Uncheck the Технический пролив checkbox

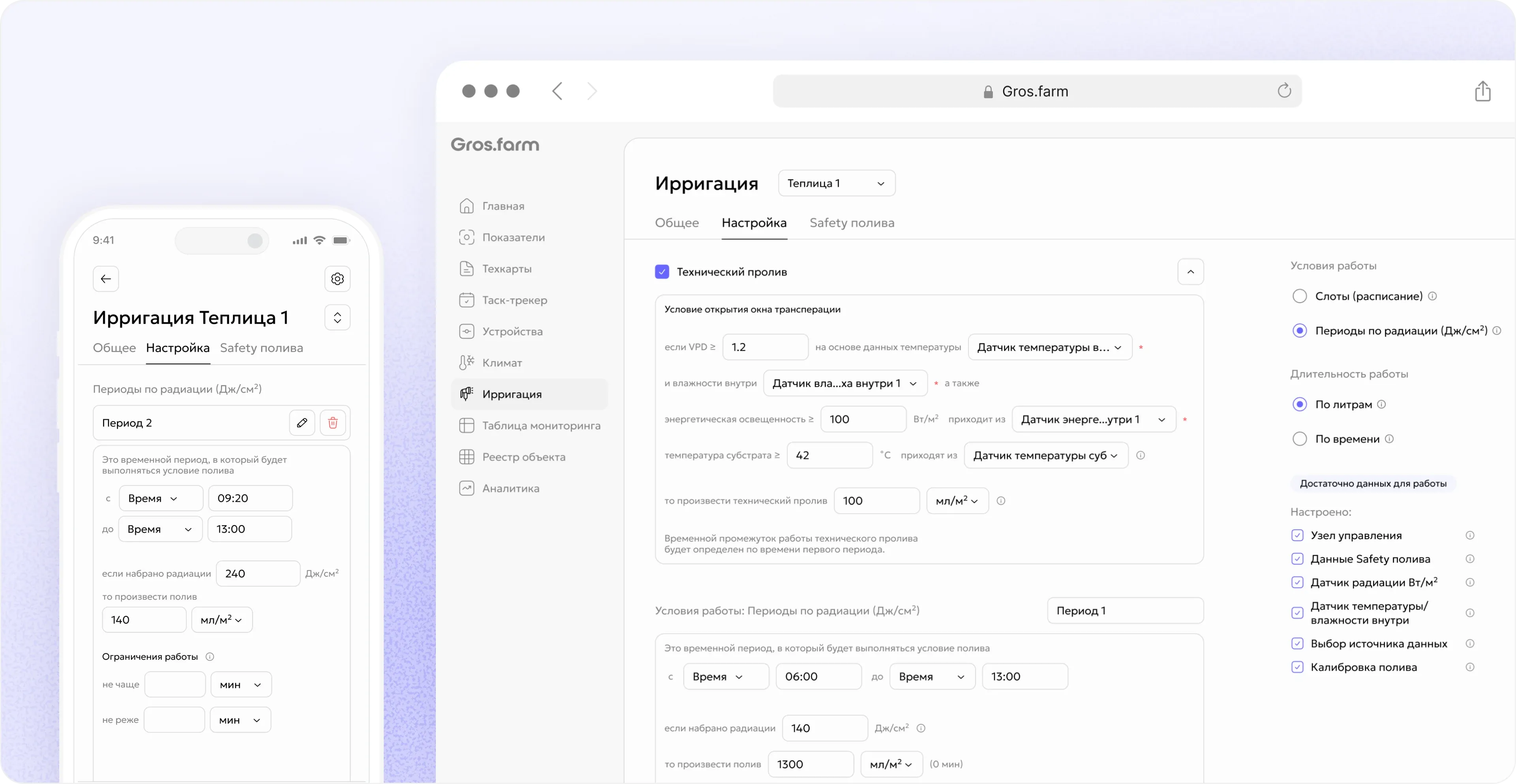point(662,272)
